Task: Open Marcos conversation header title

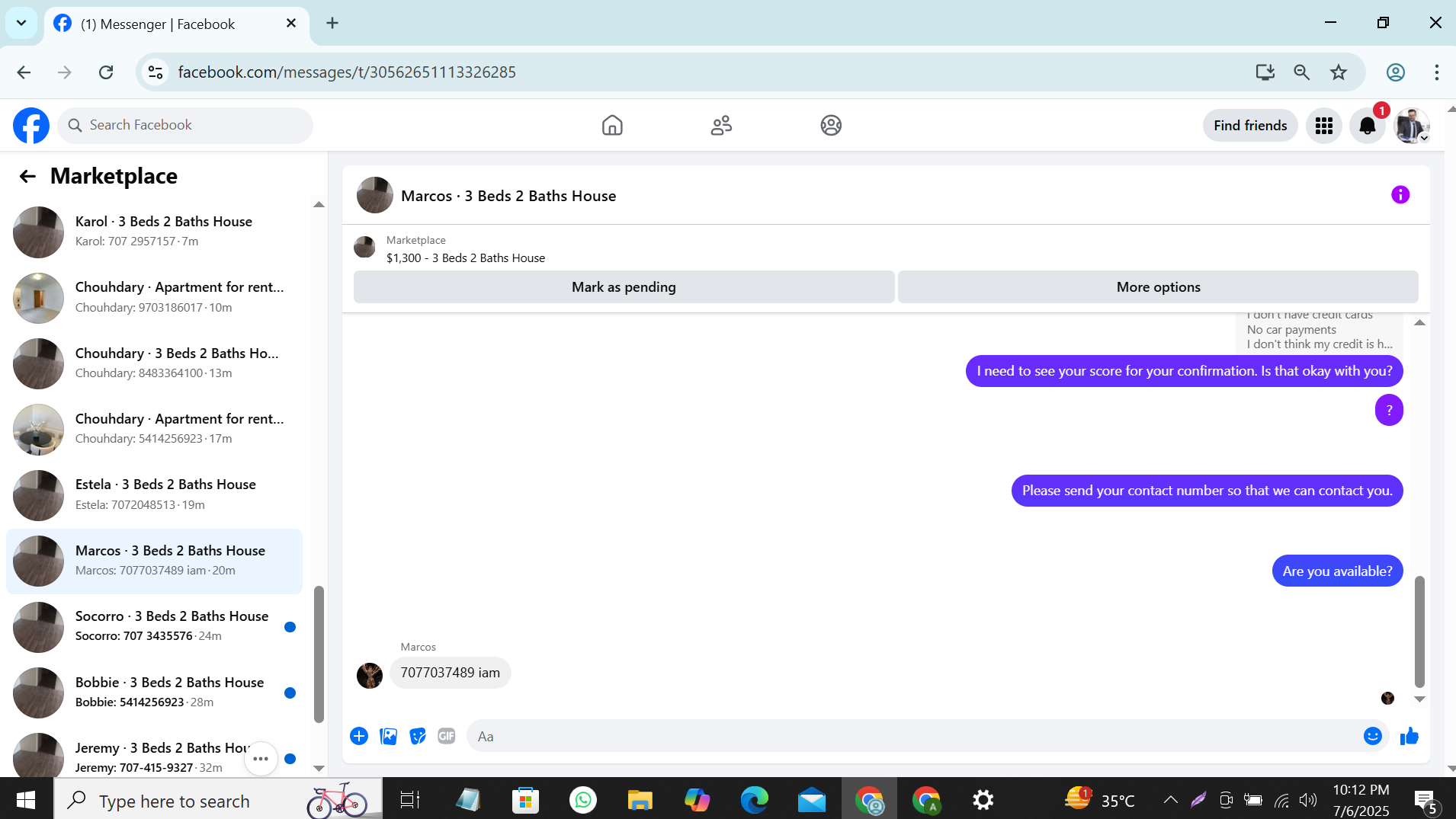Action: pos(508,196)
